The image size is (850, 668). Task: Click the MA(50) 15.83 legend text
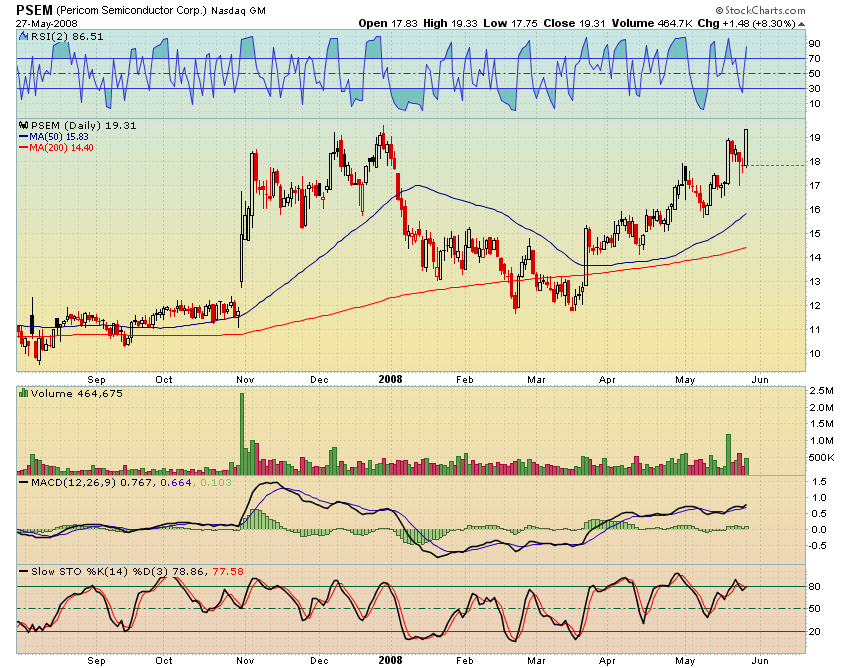coord(59,137)
